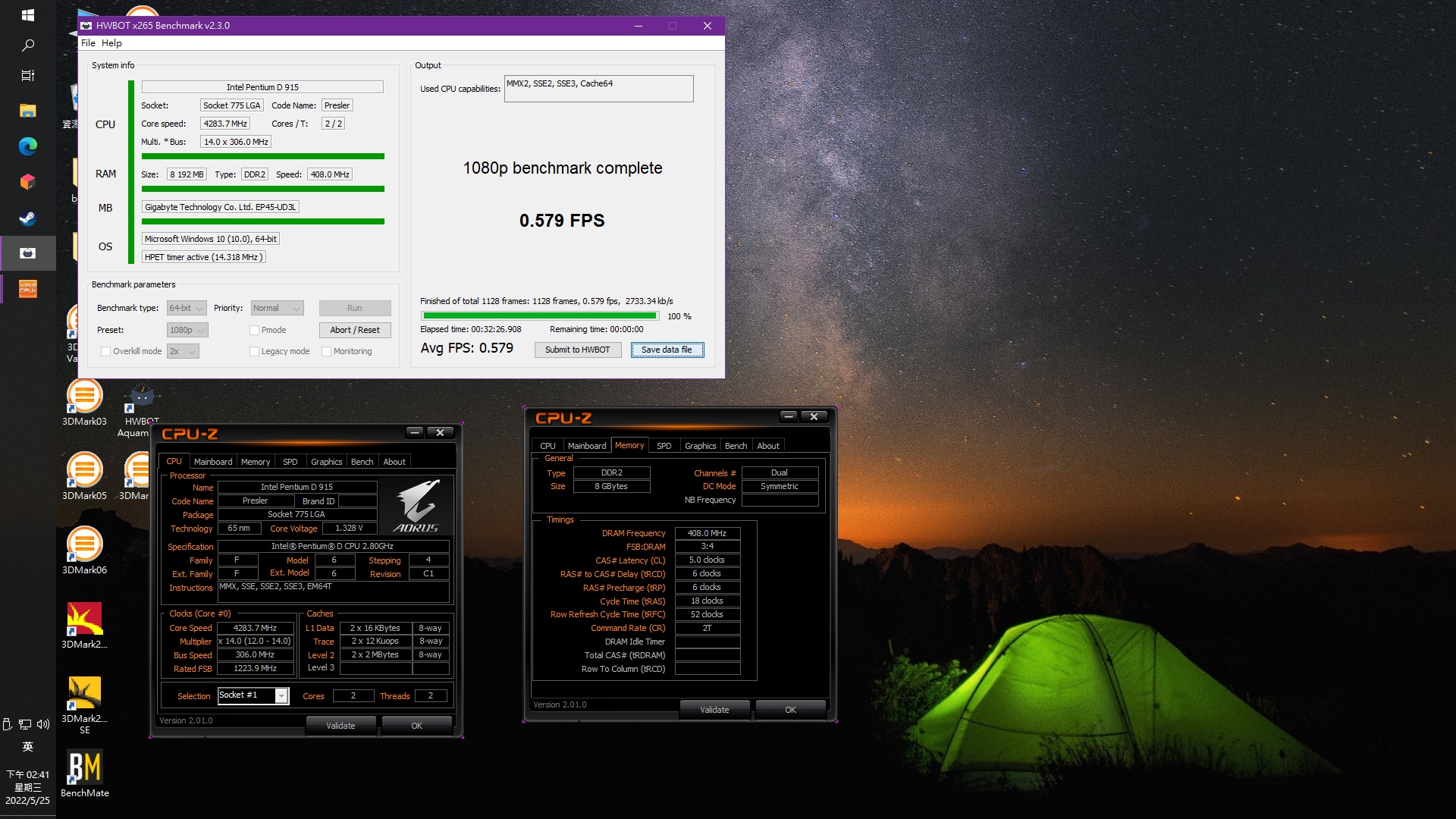Click the taskbar search icon

[27, 45]
